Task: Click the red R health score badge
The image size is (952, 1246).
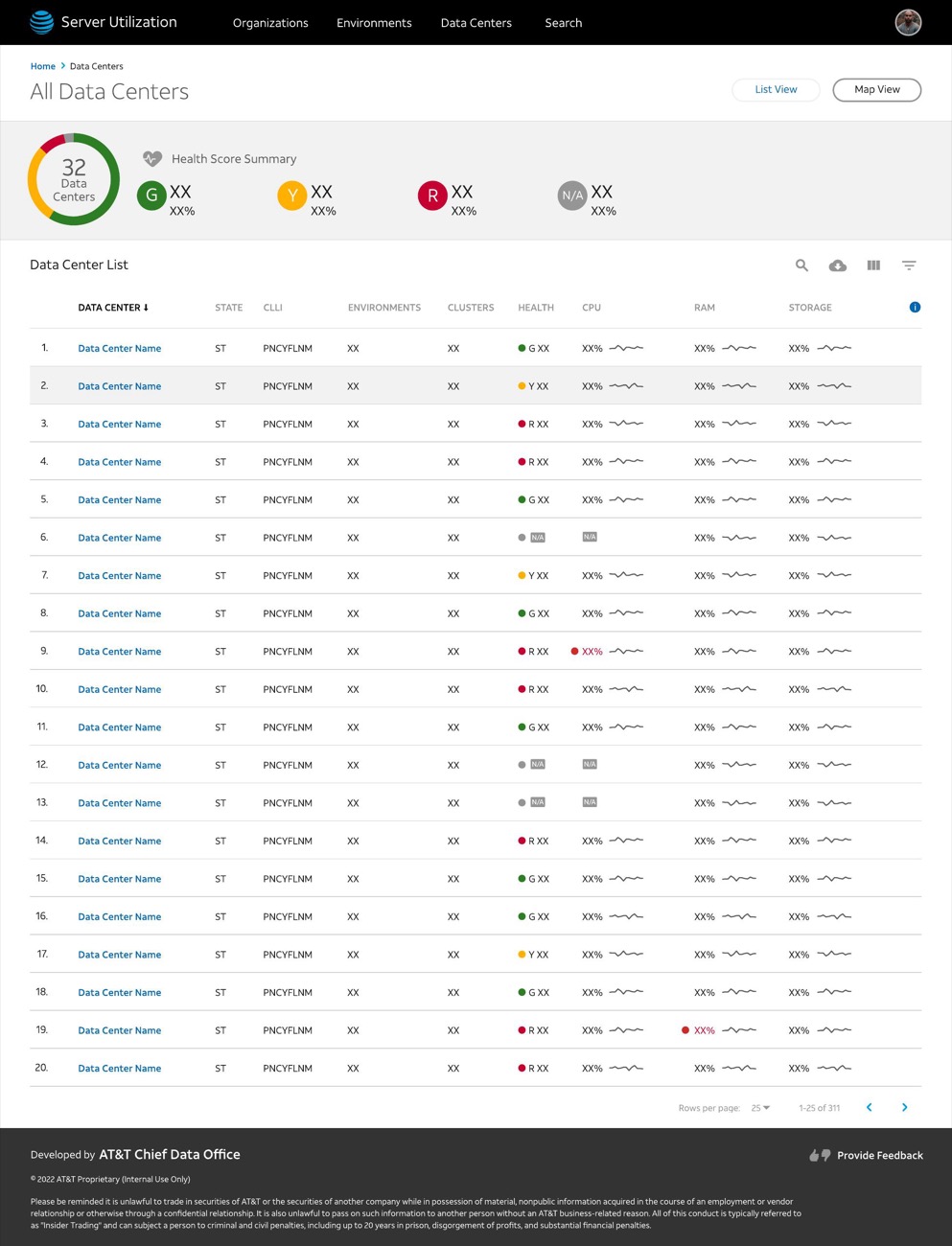Action: point(432,196)
